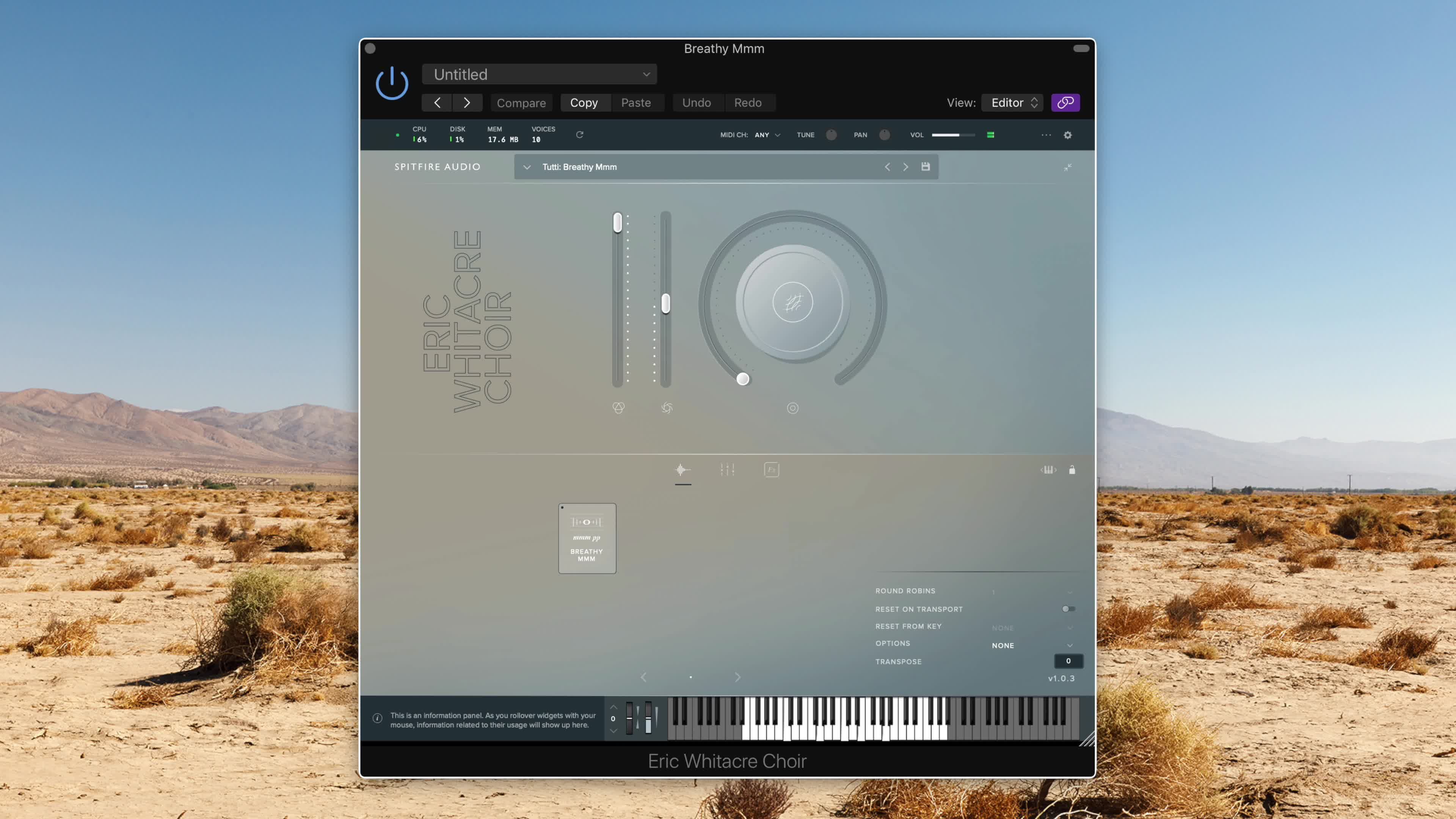The width and height of the screenshot is (1456, 819).
Task: Click the window close button
Action: pyautogui.click(x=370, y=49)
